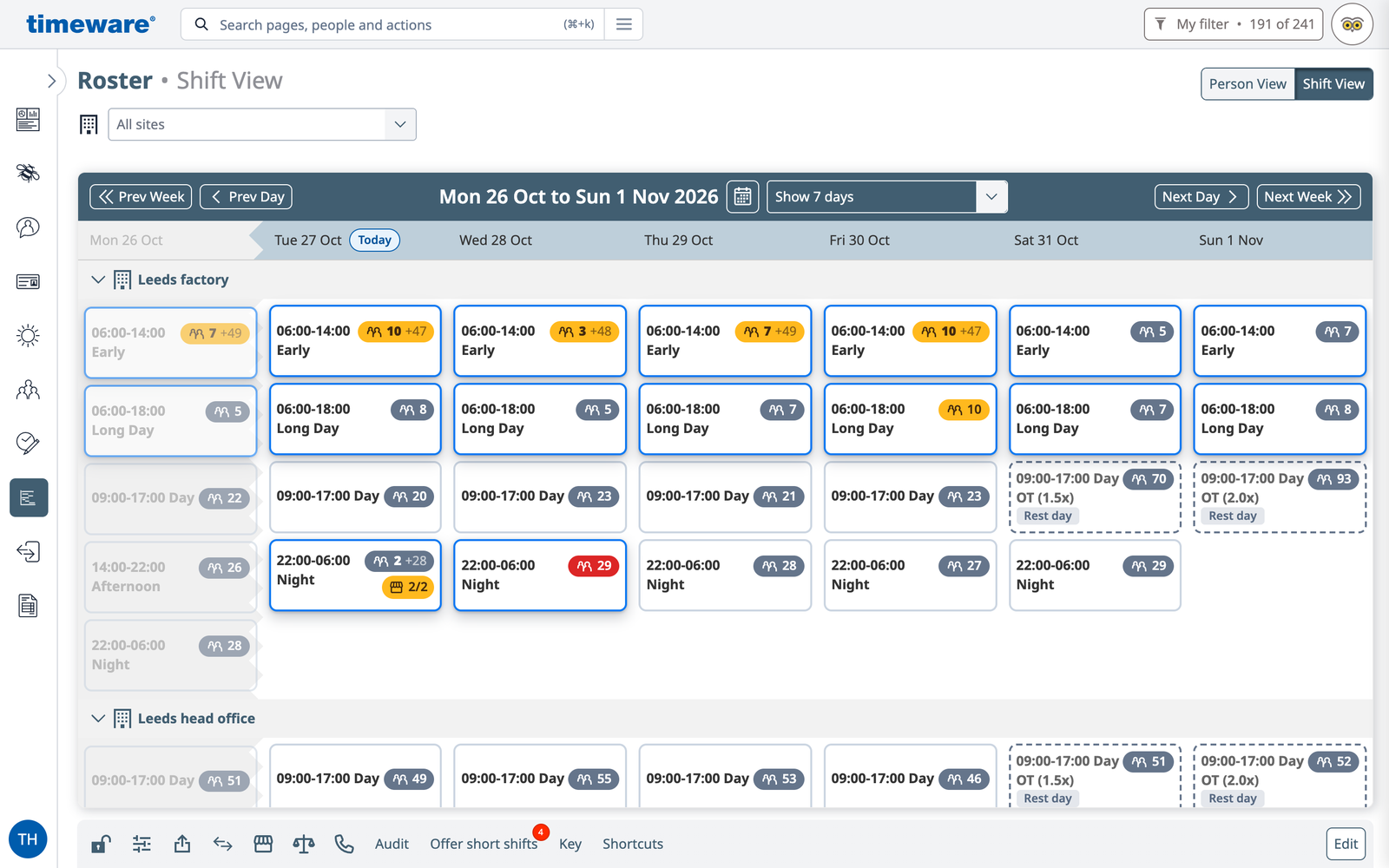
Task: Click the share export toolbar icon
Action: click(182, 844)
